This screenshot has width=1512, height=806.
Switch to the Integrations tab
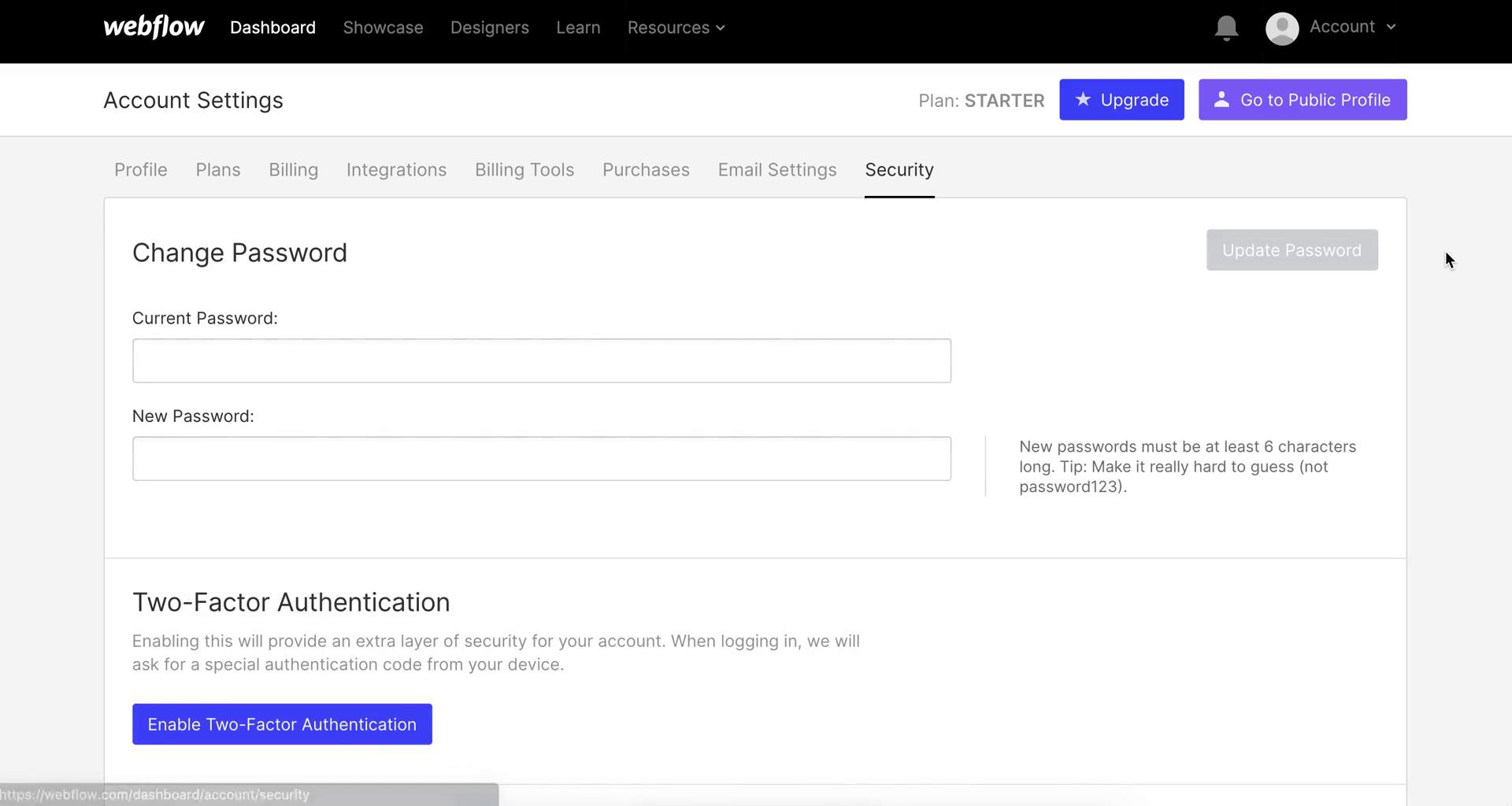396,170
